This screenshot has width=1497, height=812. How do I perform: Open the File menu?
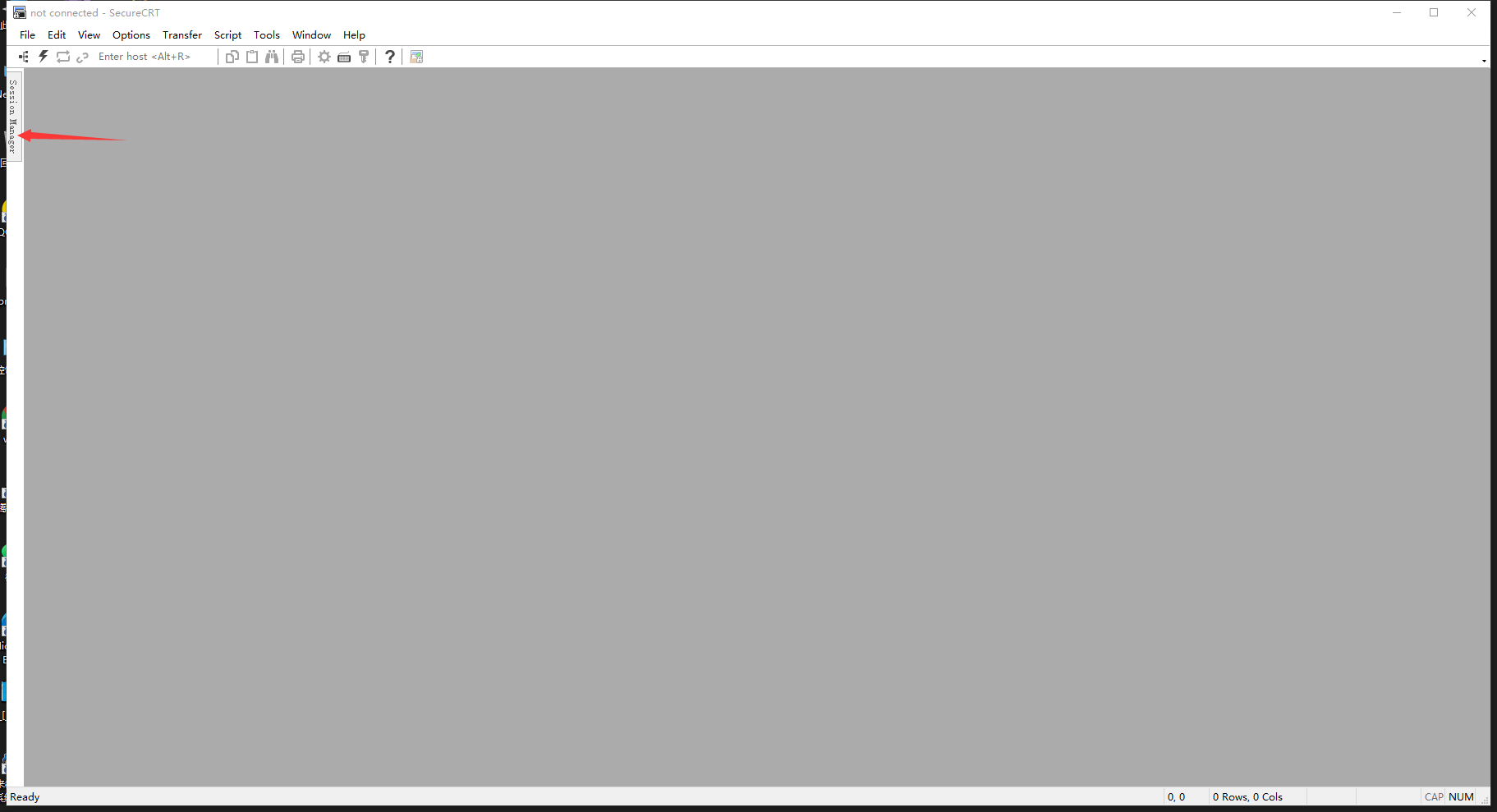point(27,34)
